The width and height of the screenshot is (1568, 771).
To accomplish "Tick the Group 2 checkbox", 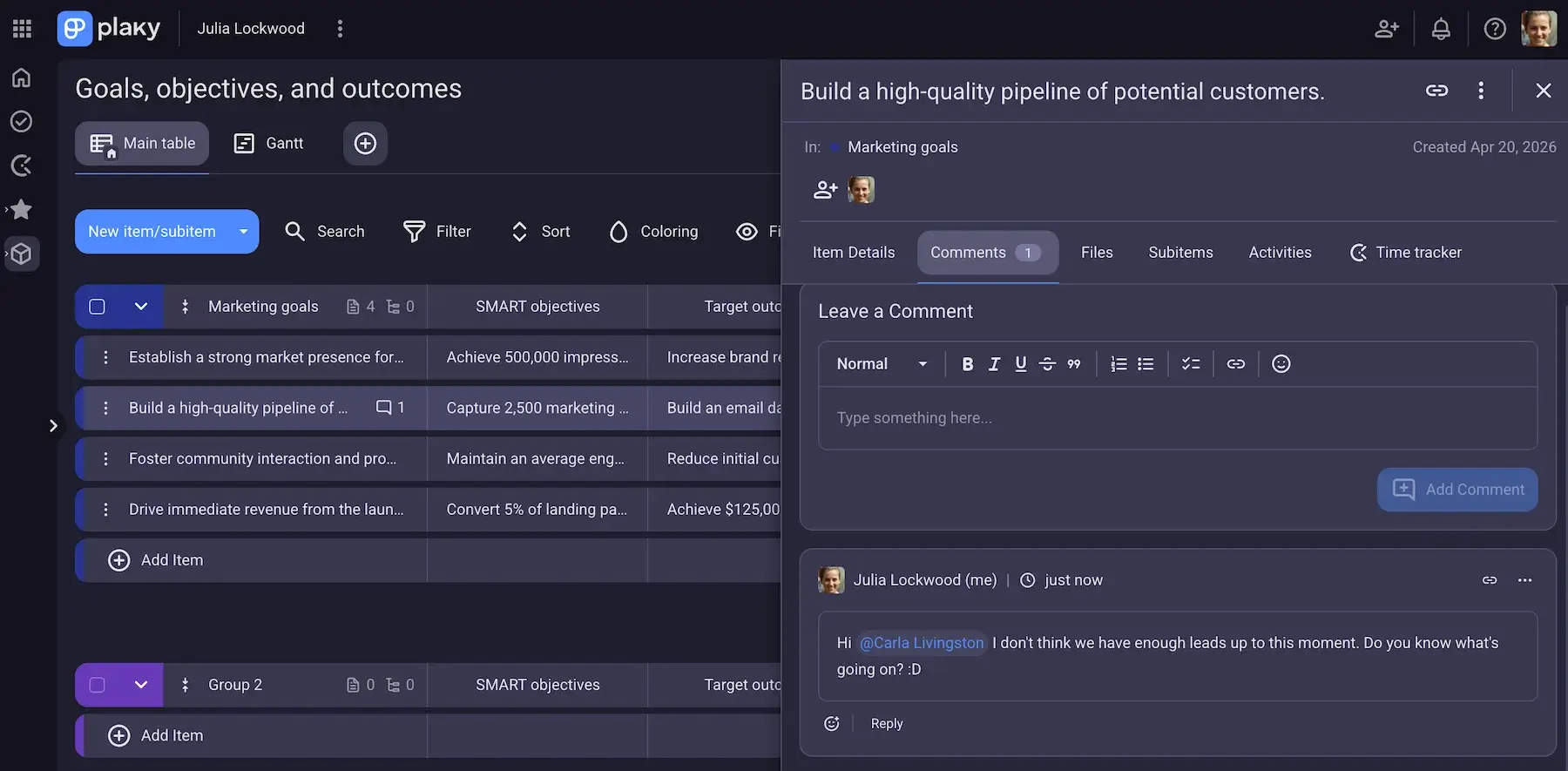I will (97, 685).
